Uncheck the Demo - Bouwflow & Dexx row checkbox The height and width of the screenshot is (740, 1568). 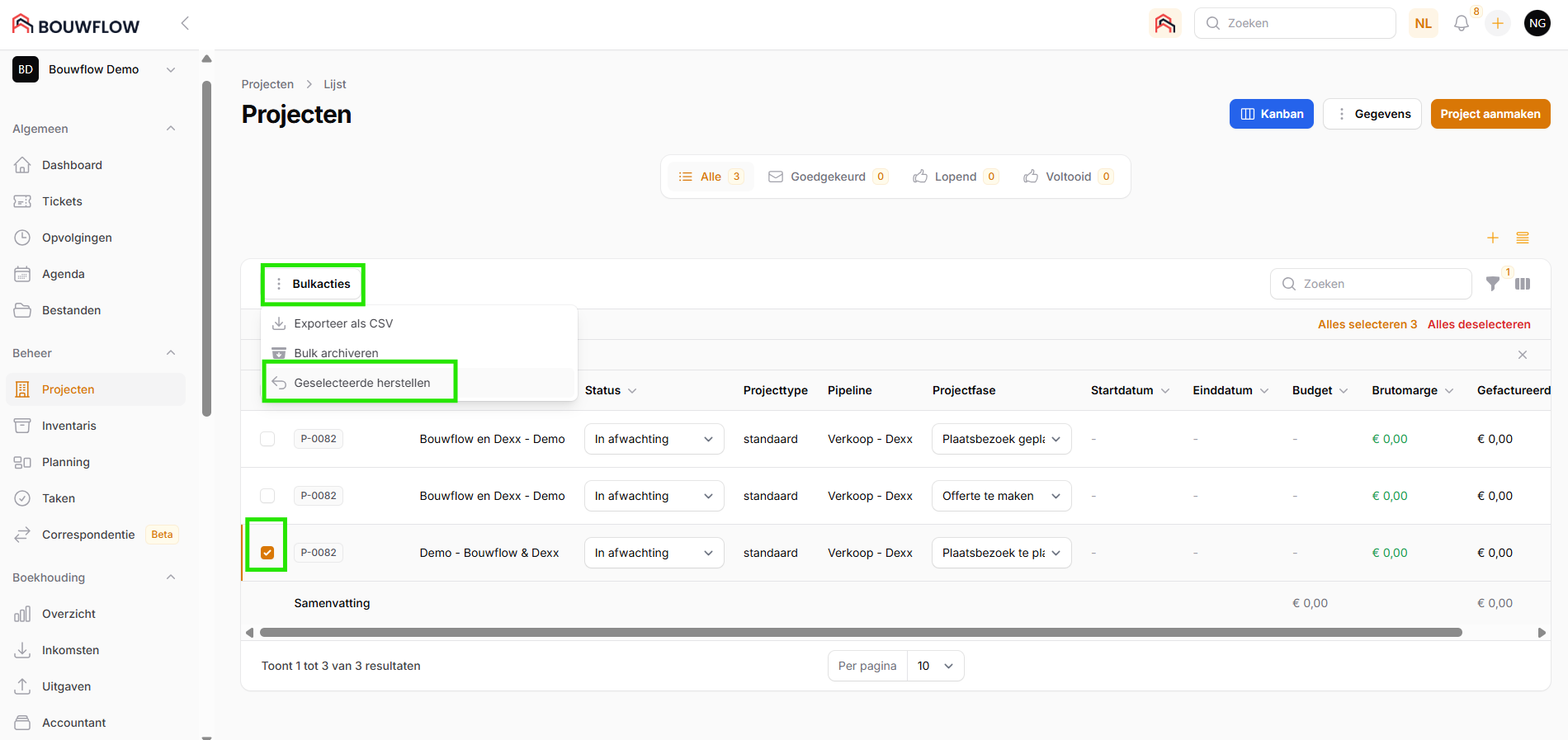(267, 553)
